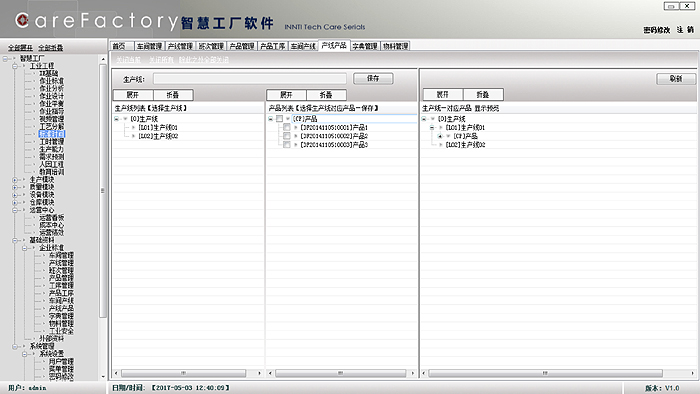Select [L02]生产线02 in the 显示预览 panel
This screenshot has width=700, height=394.
(x=465, y=145)
